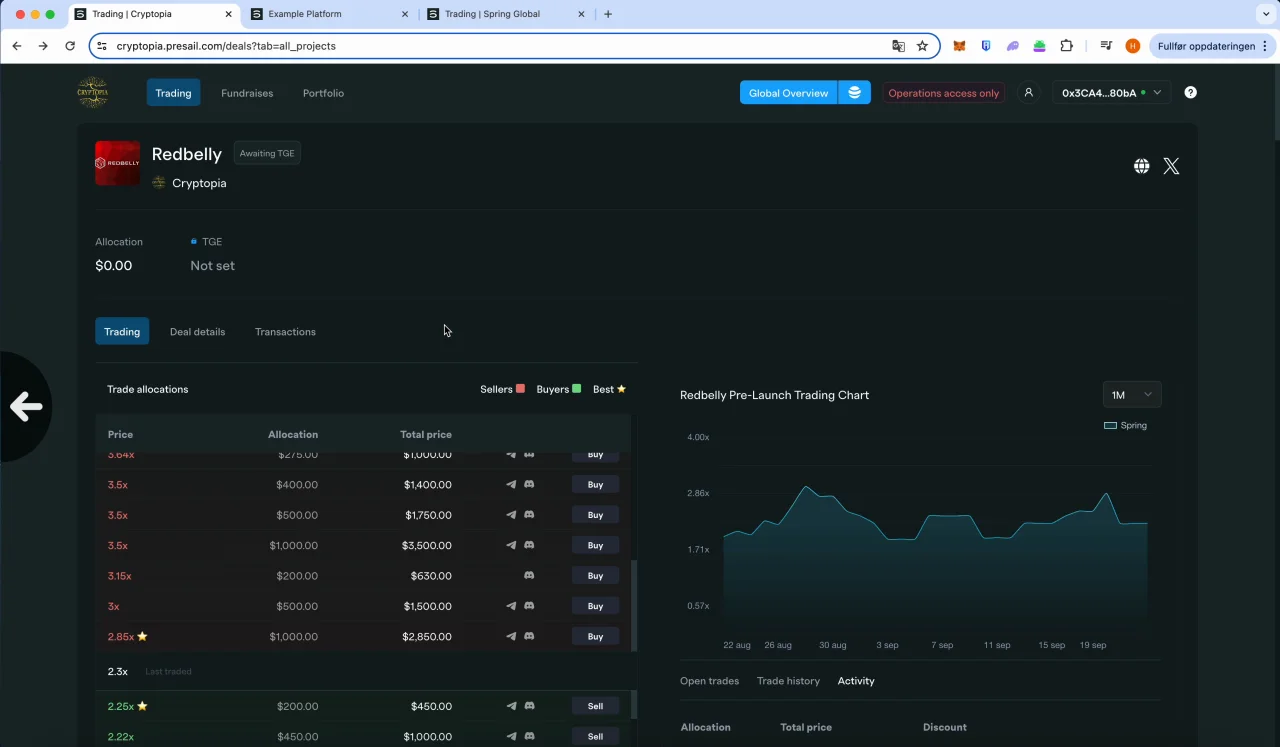Open Telegram for the 3x offer

point(511,606)
